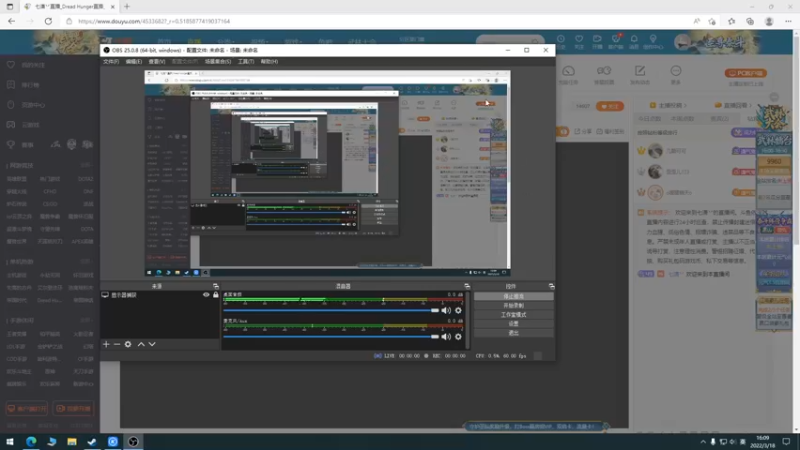Mute the desktop audio speaker icon
The image size is (800, 450).
point(446,310)
